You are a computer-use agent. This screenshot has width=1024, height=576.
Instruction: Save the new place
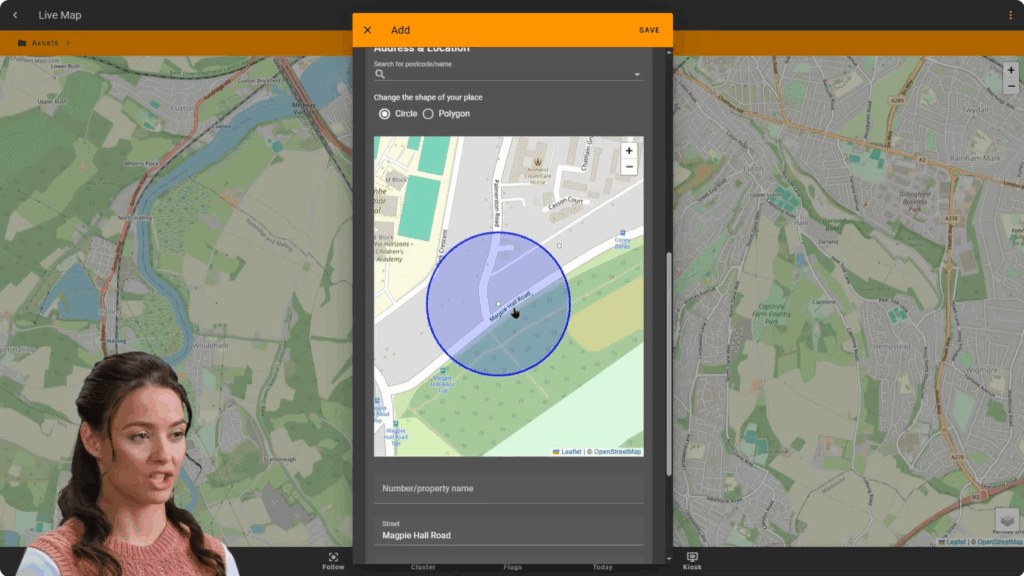[649, 30]
